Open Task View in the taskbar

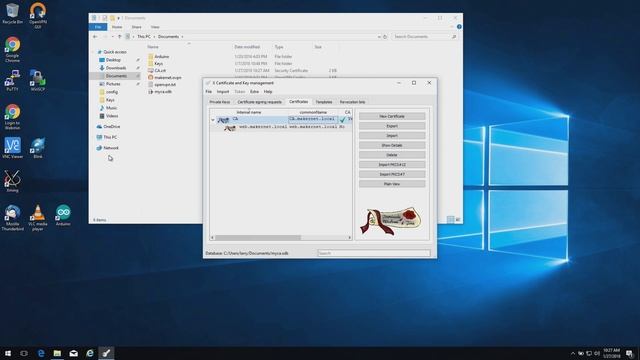coord(24,353)
